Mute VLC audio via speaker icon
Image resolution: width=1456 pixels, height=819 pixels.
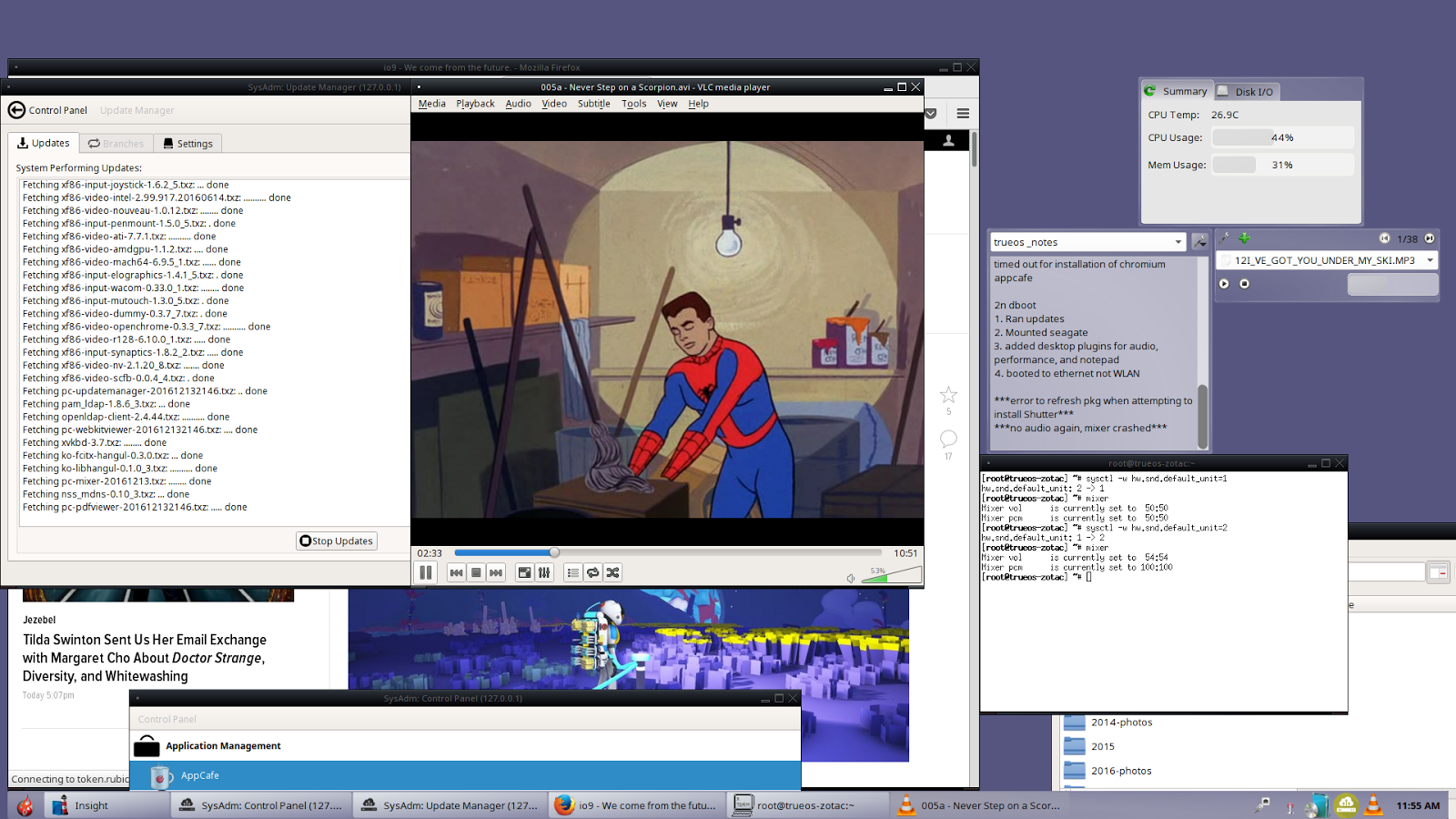click(851, 578)
